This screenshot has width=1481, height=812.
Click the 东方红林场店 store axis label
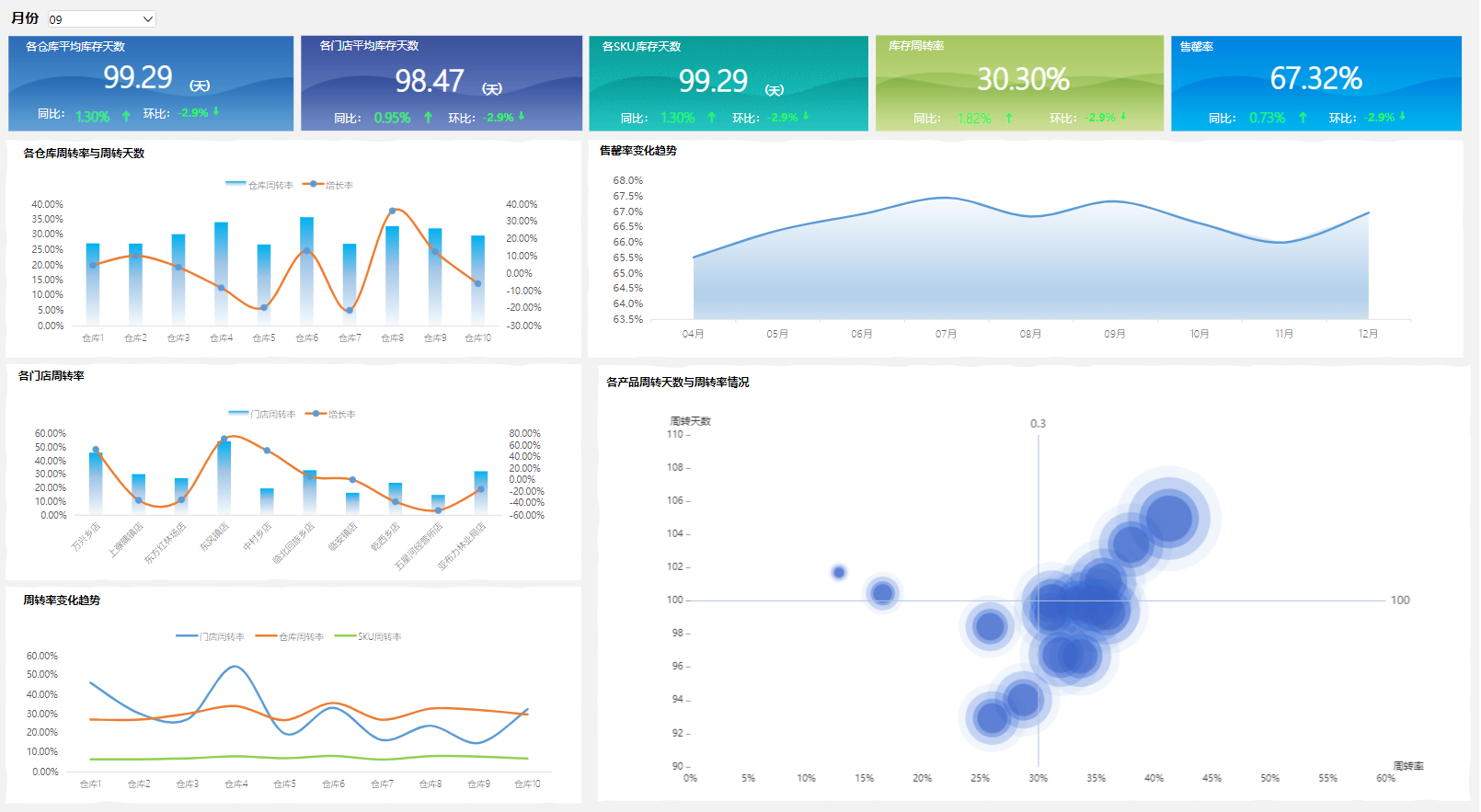click(x=165, y=543)
